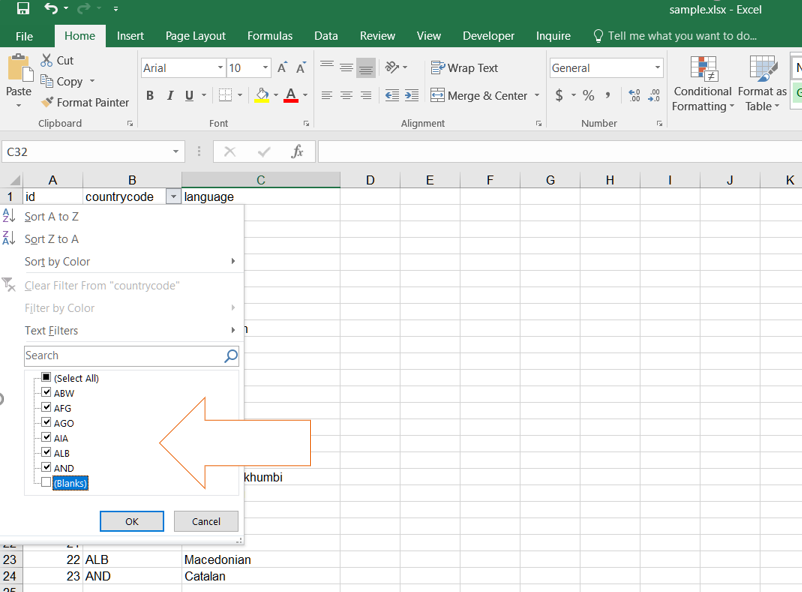802x592 pixels.
Task: Check the (Blanks) filter checkbox
Action: coord(46,483)
